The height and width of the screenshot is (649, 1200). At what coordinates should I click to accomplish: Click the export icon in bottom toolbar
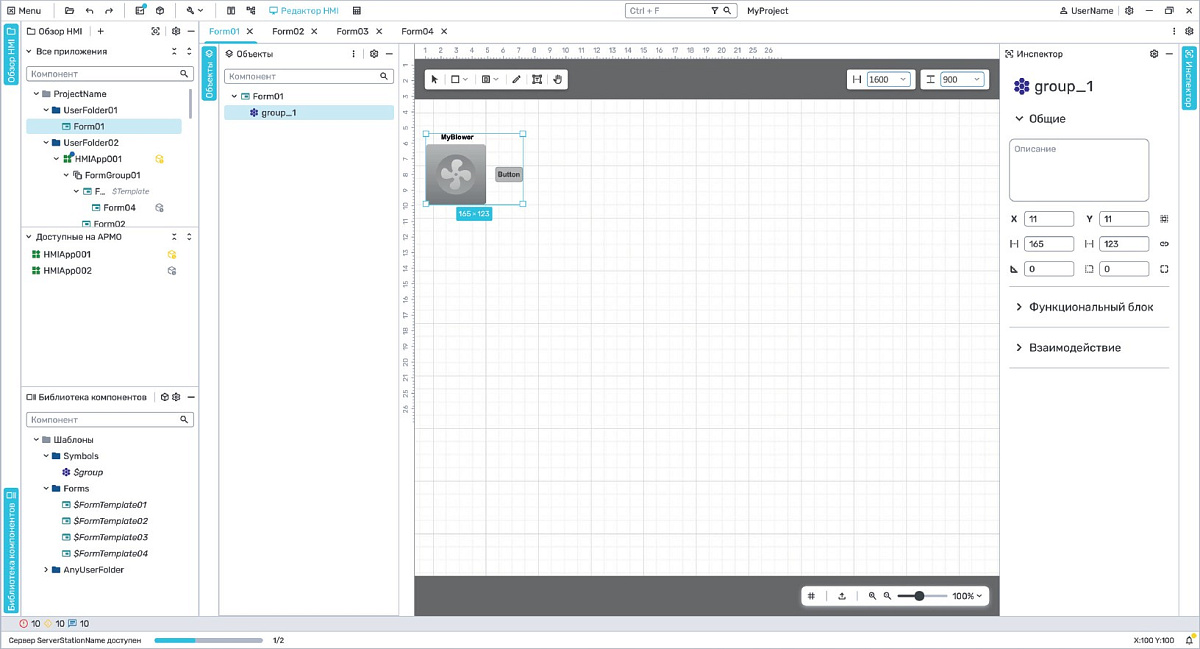tap(842, 596)
